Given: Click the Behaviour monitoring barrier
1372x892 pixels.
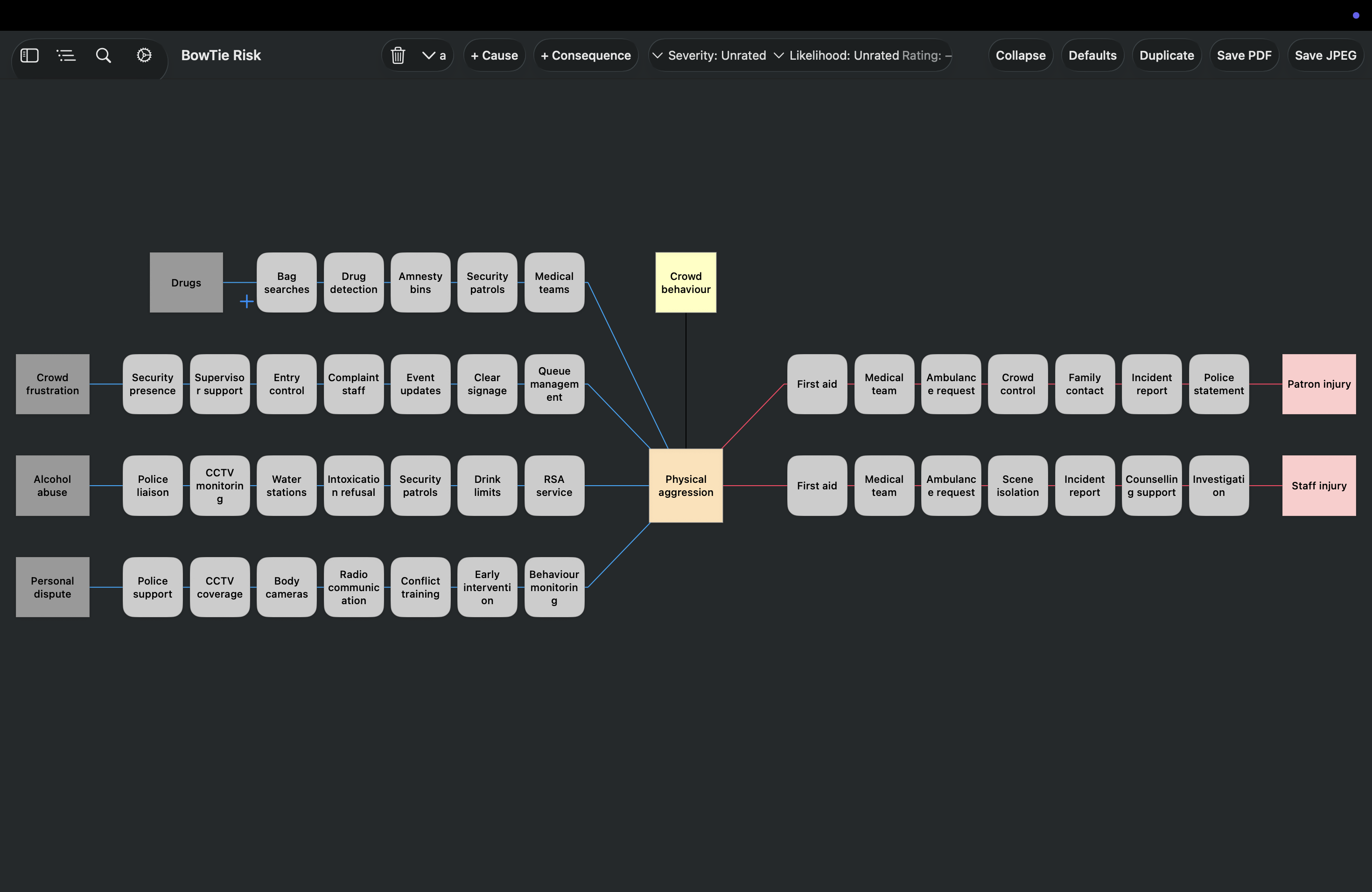Looking at the screenshot, I should click(554, 586).
